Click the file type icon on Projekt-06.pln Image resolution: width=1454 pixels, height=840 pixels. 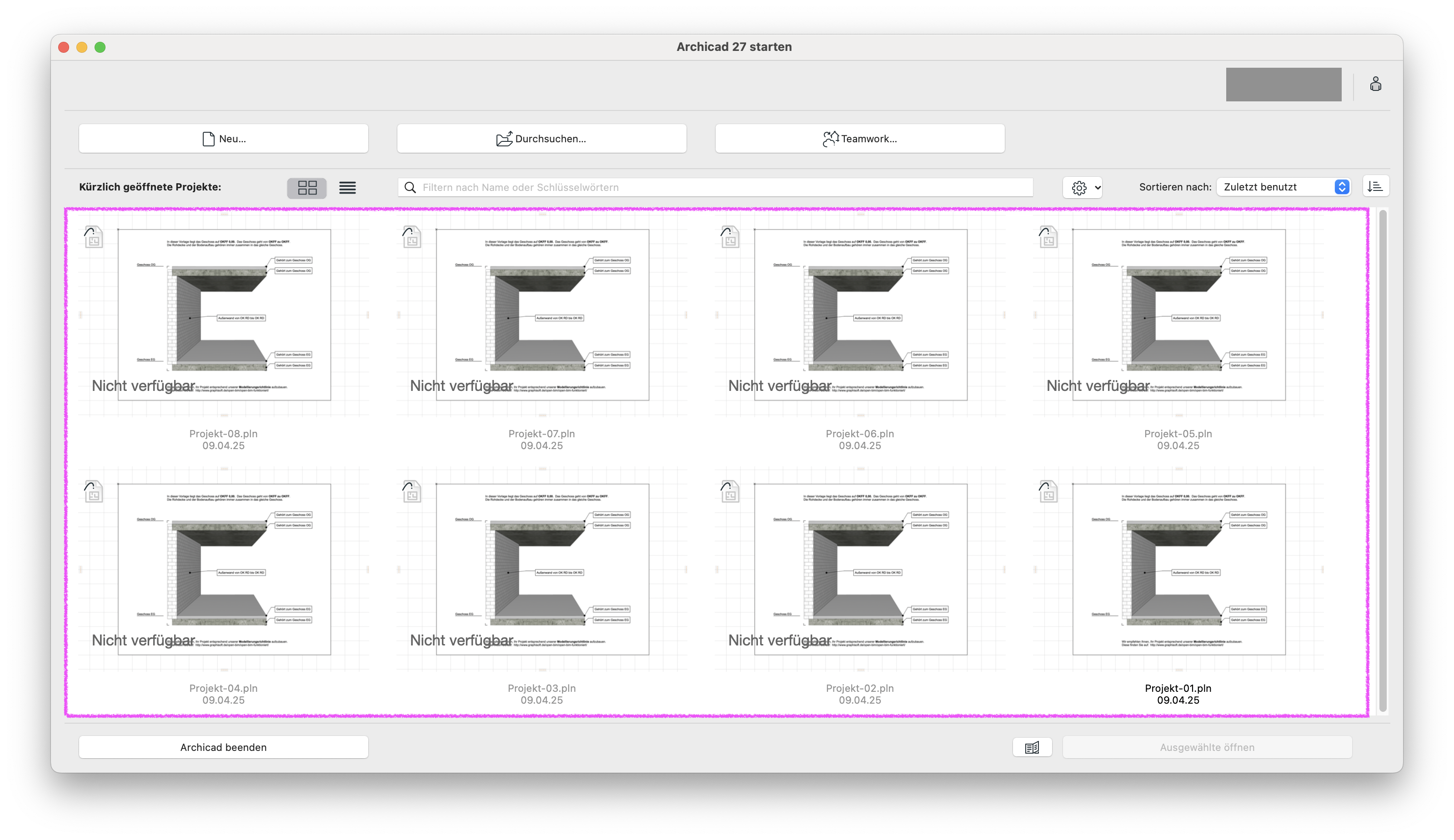coord(730,236)
